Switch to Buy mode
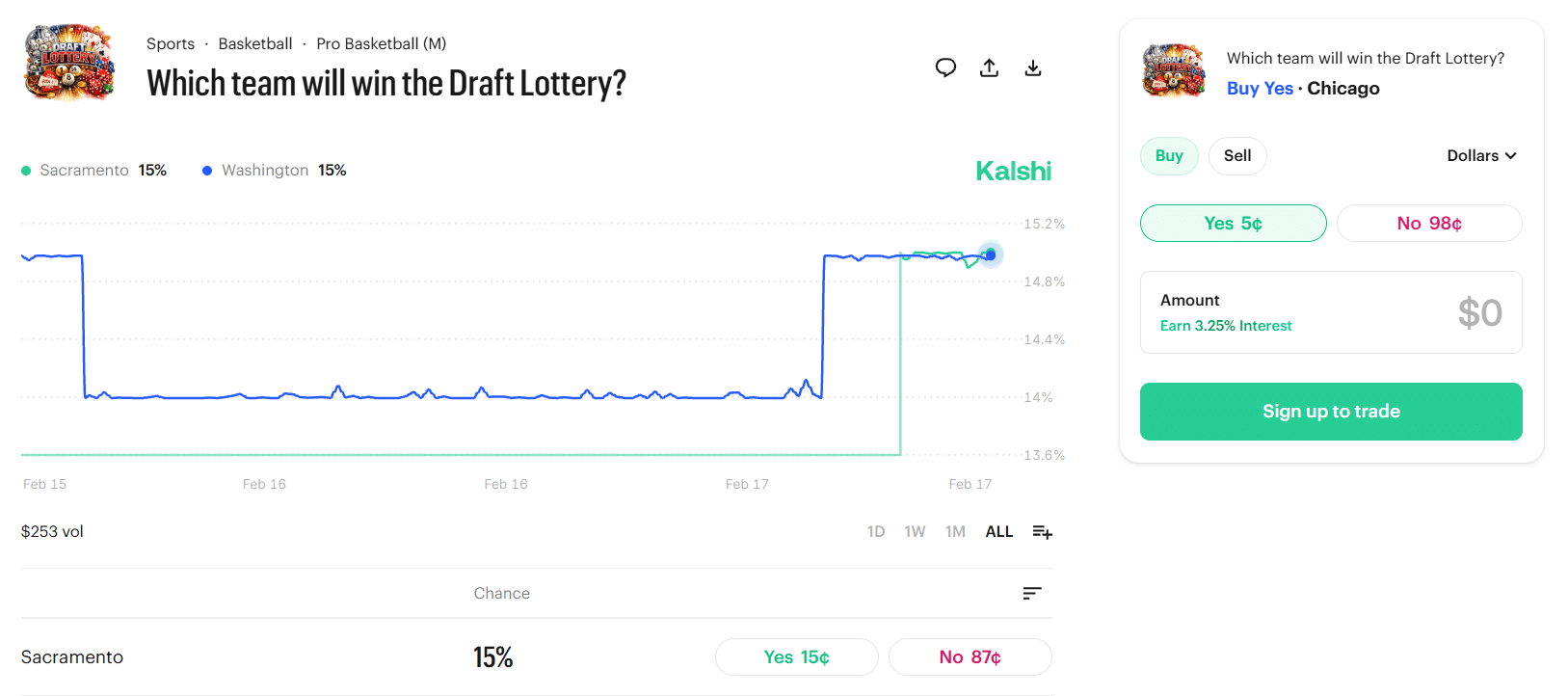Viewport: 1568px width, 696px height. click(x=1169, y=156)
